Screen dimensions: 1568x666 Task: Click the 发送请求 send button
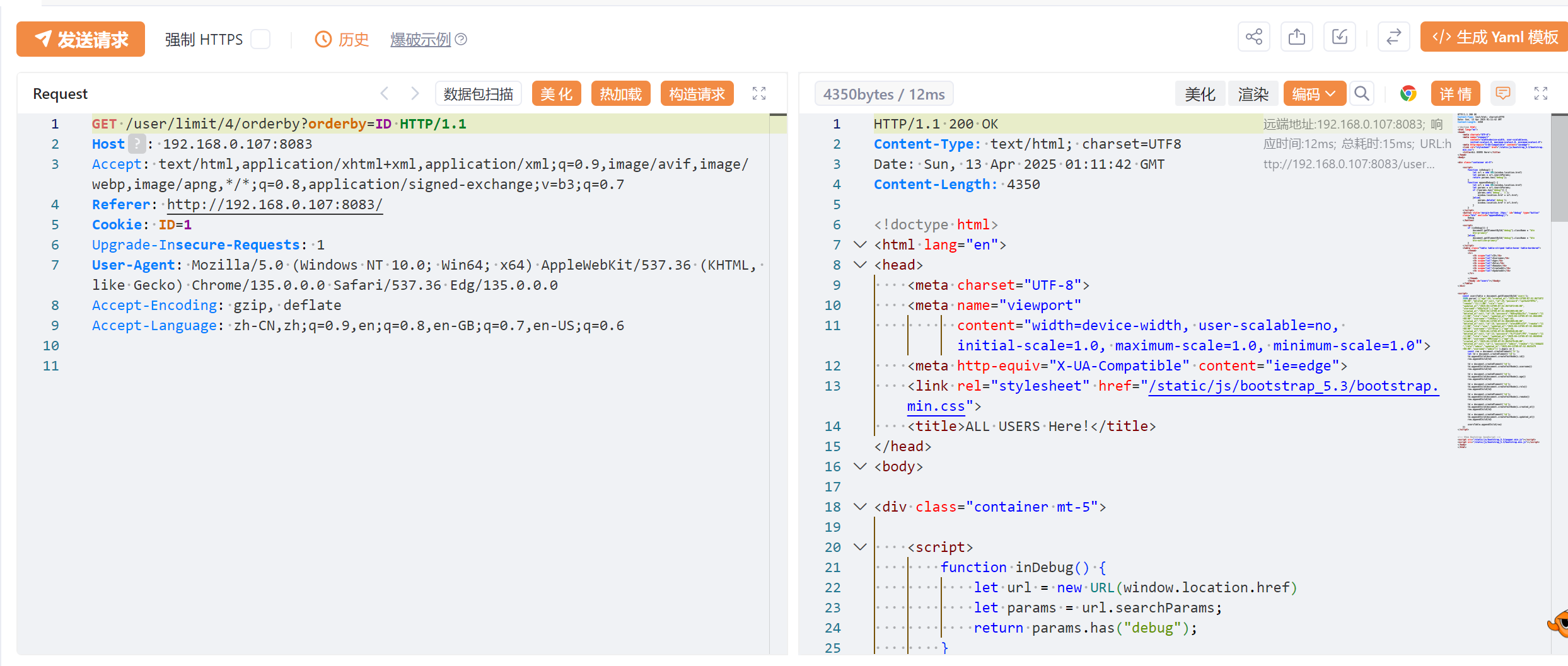click(81, 39)
